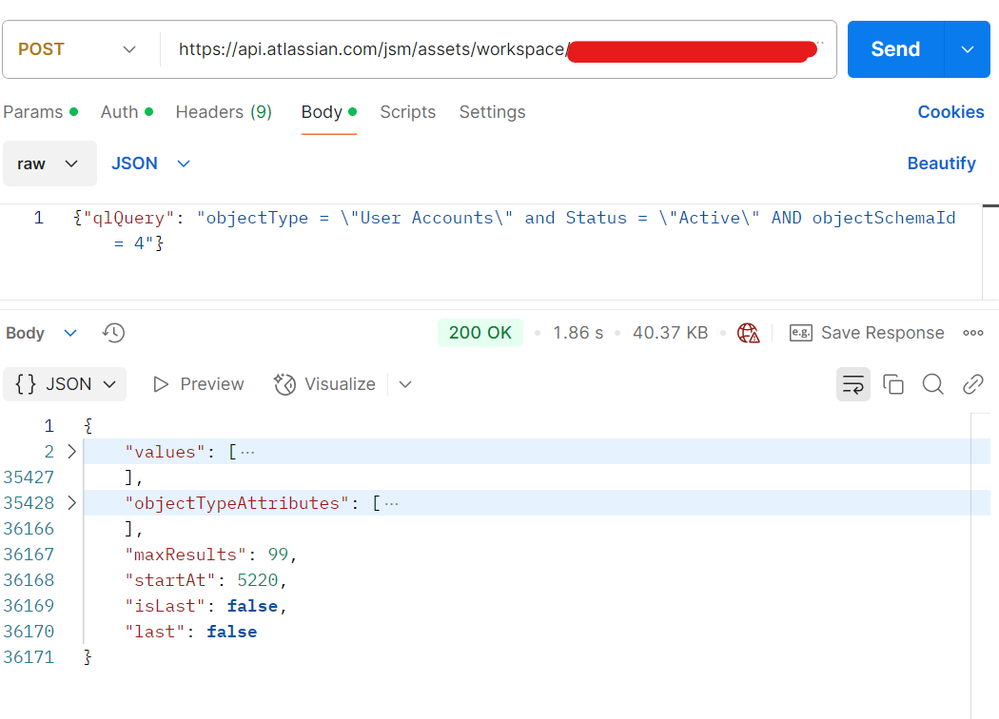The width and height of the screenshot is (999, 719).
Task: Open the Send button arrow dropdown
Action: 967,49
